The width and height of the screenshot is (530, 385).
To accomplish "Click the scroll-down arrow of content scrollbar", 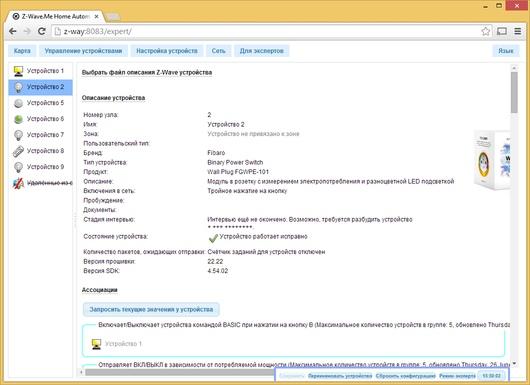I will 514,364.
